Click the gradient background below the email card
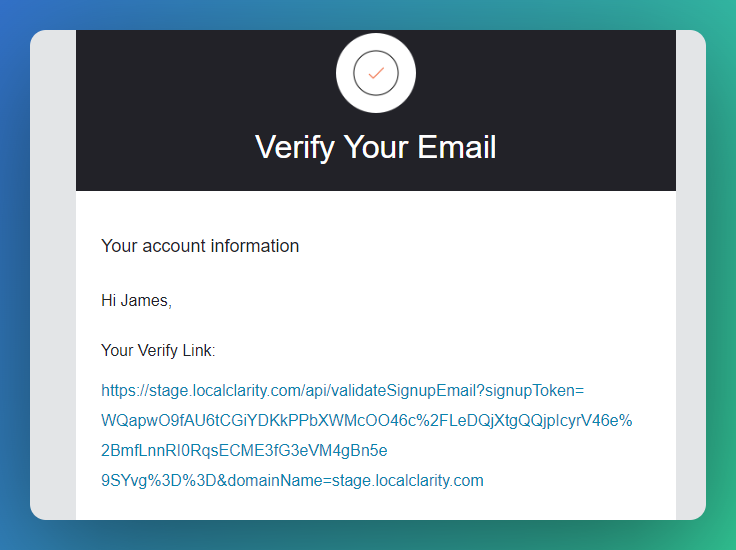The image size is (736, 550). tap(368, 535)
